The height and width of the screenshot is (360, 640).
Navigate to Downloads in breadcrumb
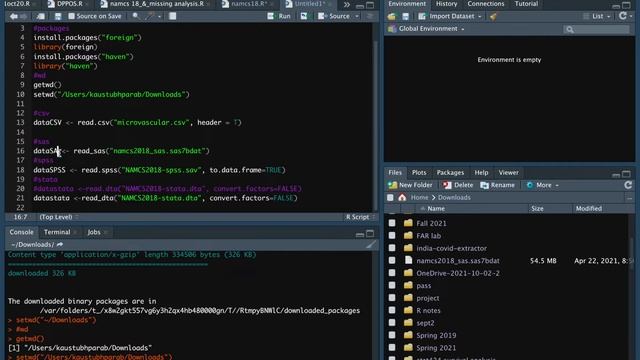coord(454,198)
